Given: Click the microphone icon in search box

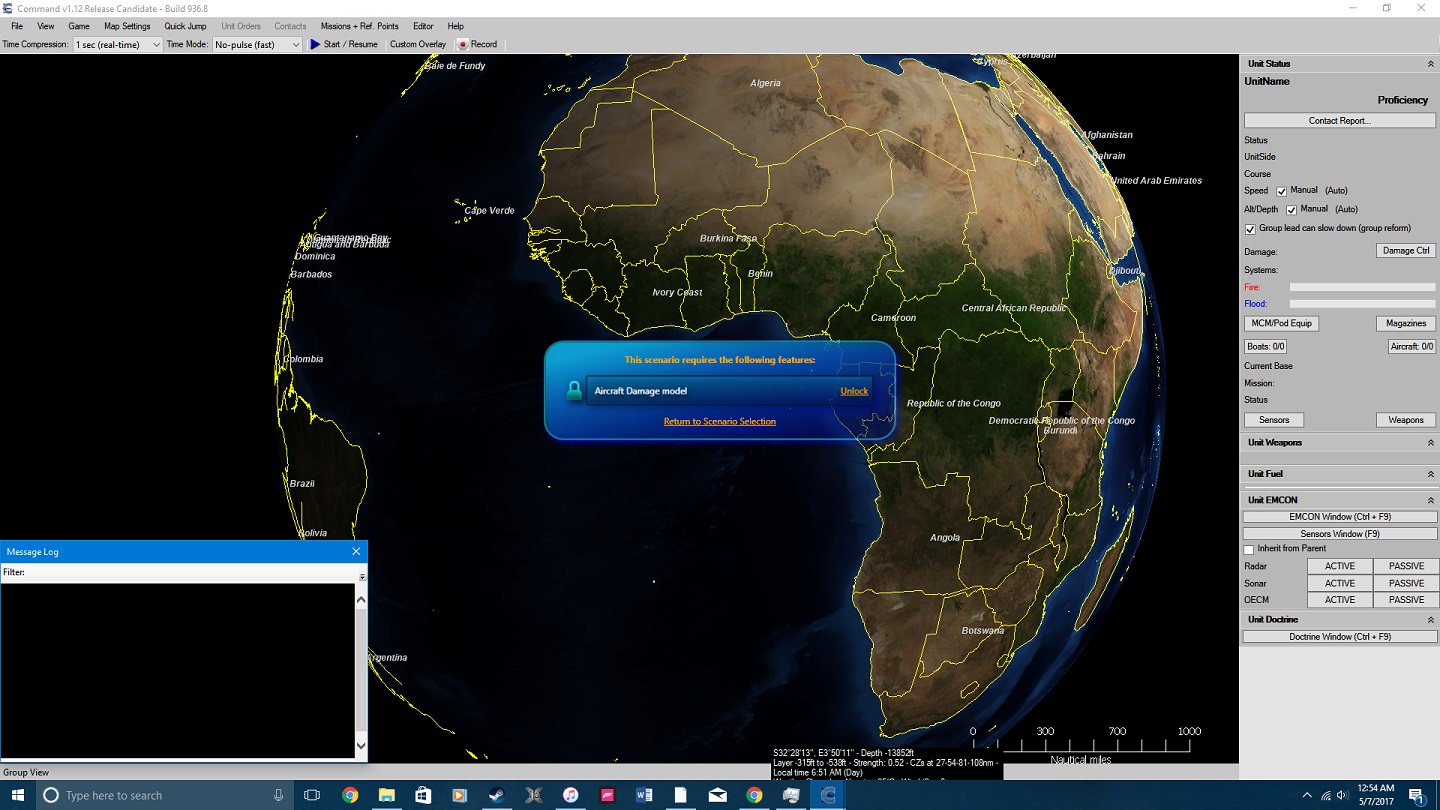Looking at the screenshot, I should pyautogui.click(x=278, y=795).
